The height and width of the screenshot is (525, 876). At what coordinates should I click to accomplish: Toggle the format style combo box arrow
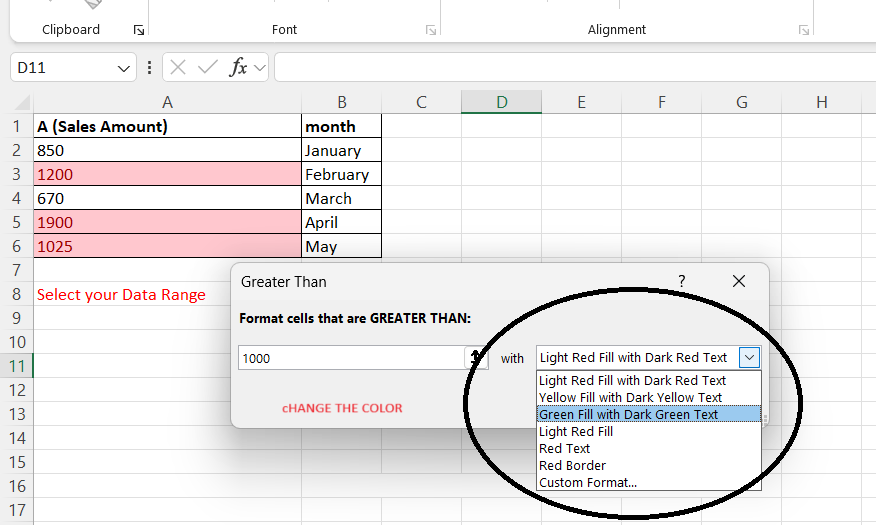tap(749, 357)
